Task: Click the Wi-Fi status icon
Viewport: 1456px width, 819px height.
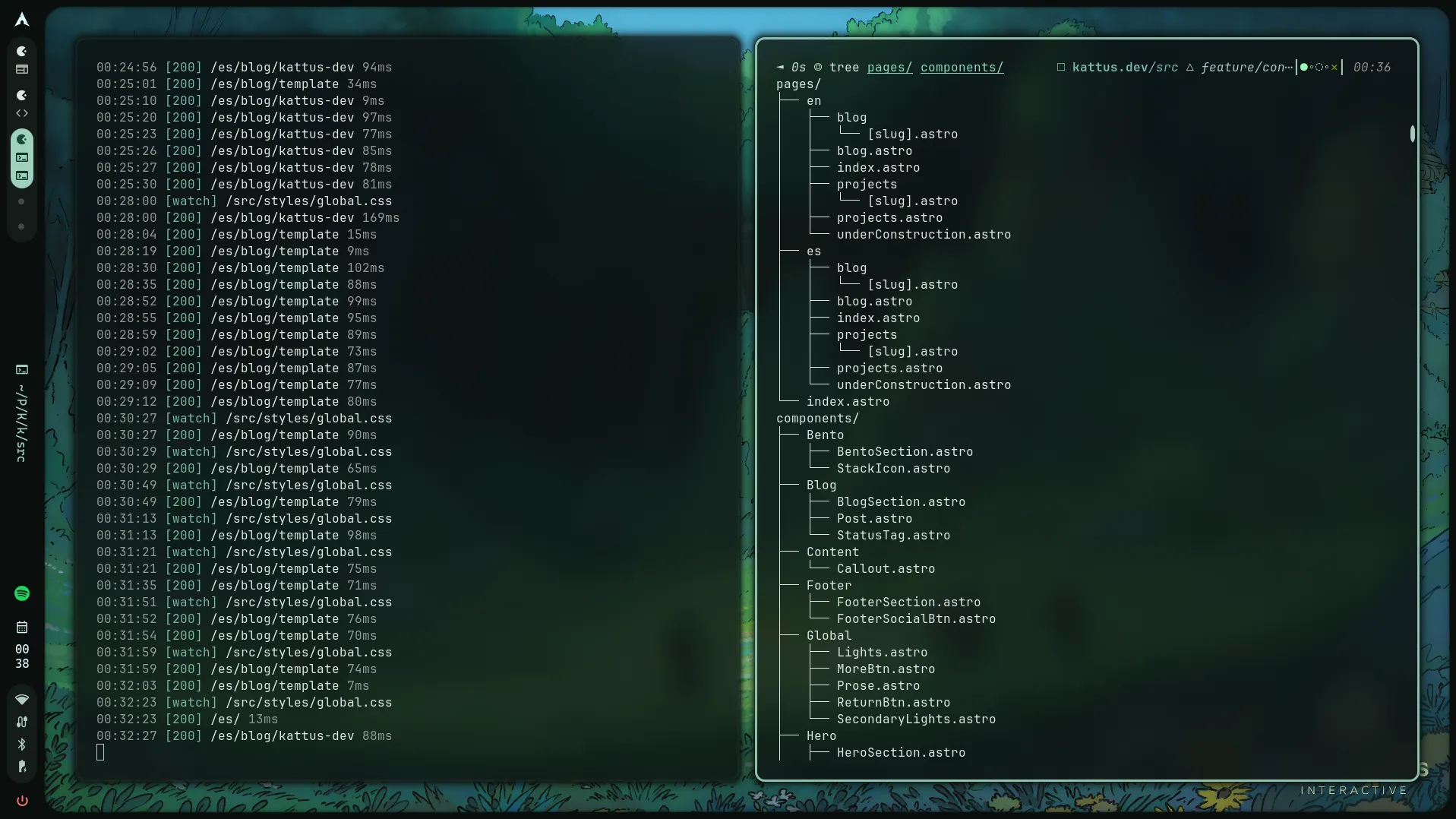Action: (22, 699)
